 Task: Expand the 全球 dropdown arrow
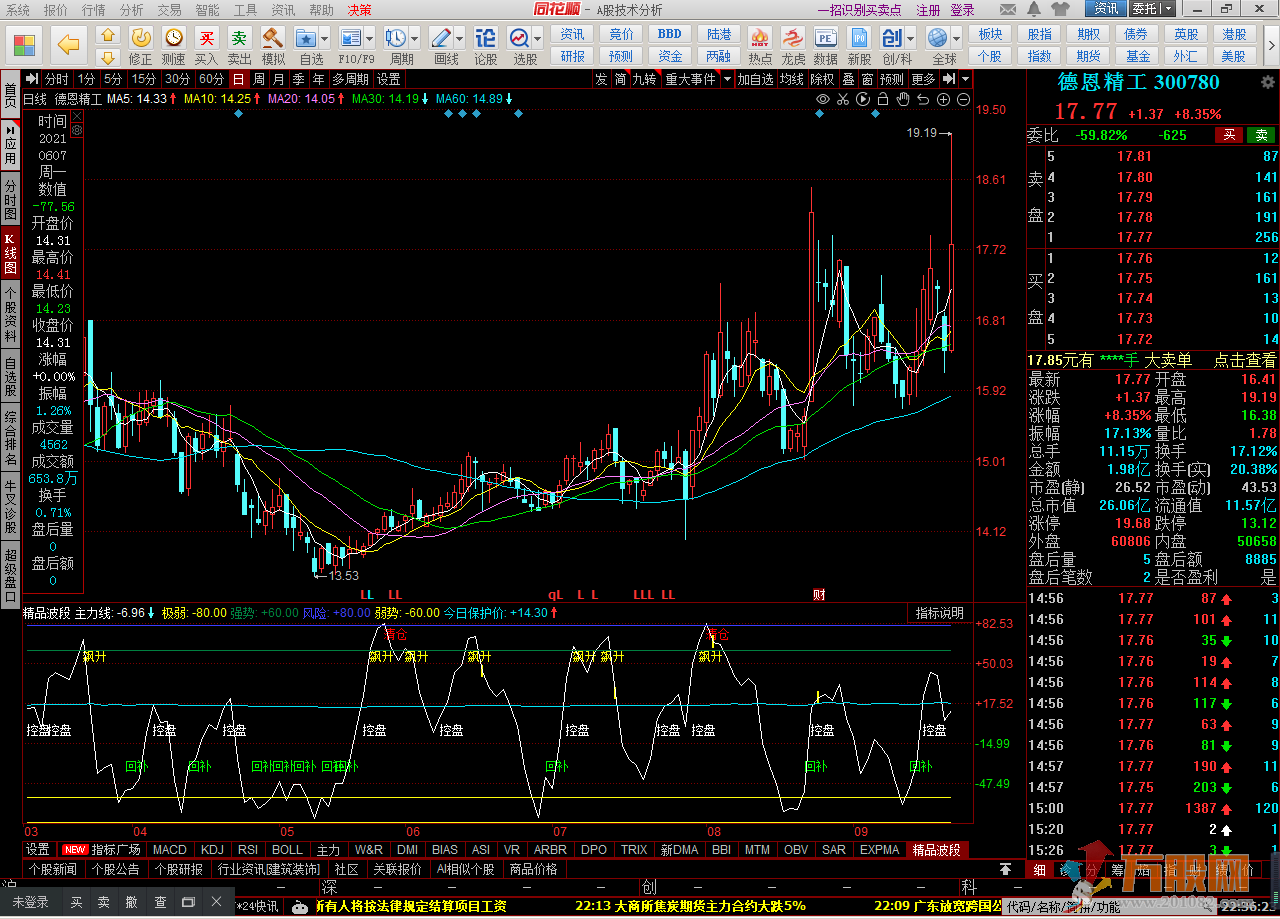pos(957,39)
